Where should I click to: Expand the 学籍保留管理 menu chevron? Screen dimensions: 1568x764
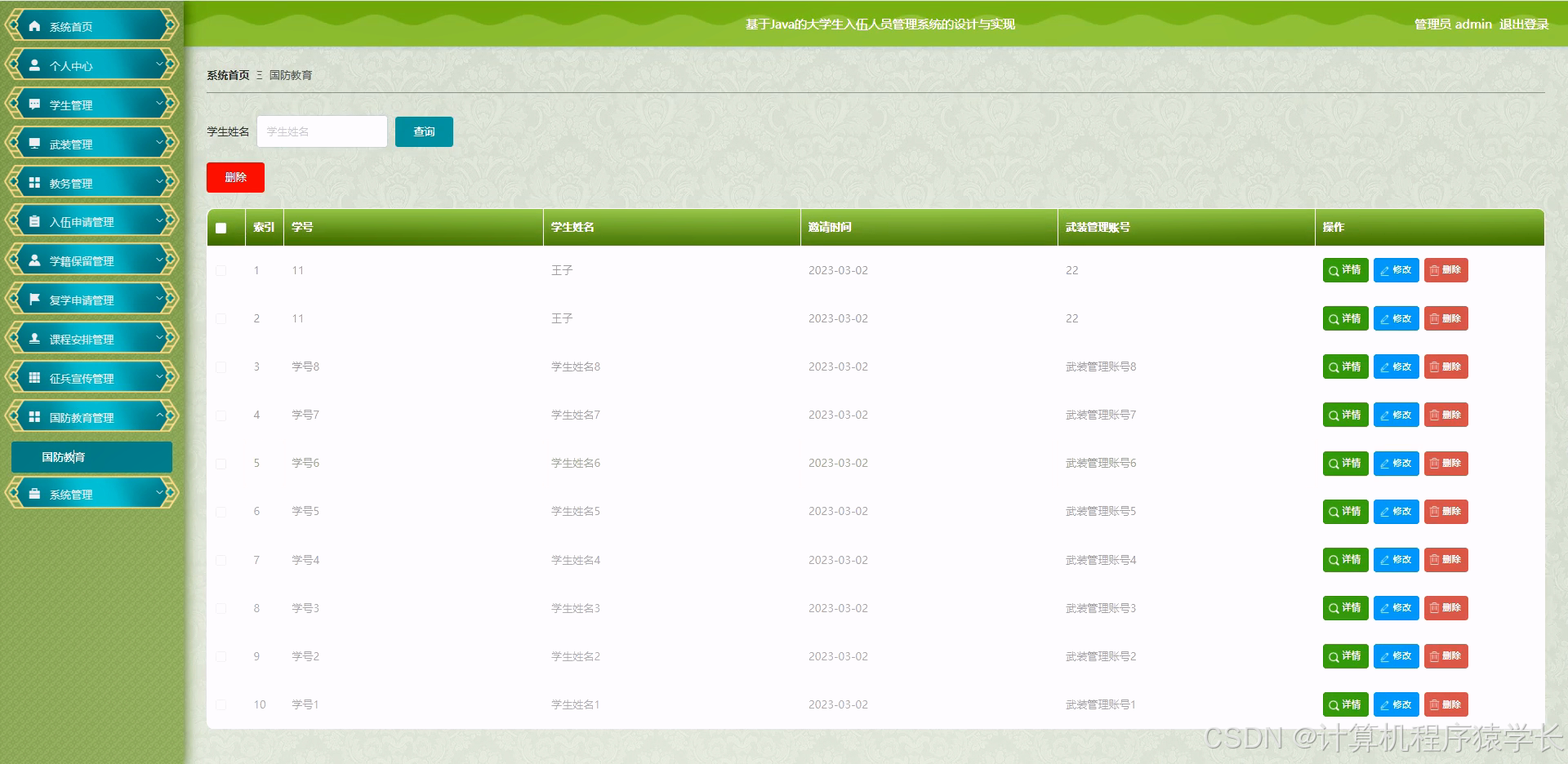click(160, 260)
